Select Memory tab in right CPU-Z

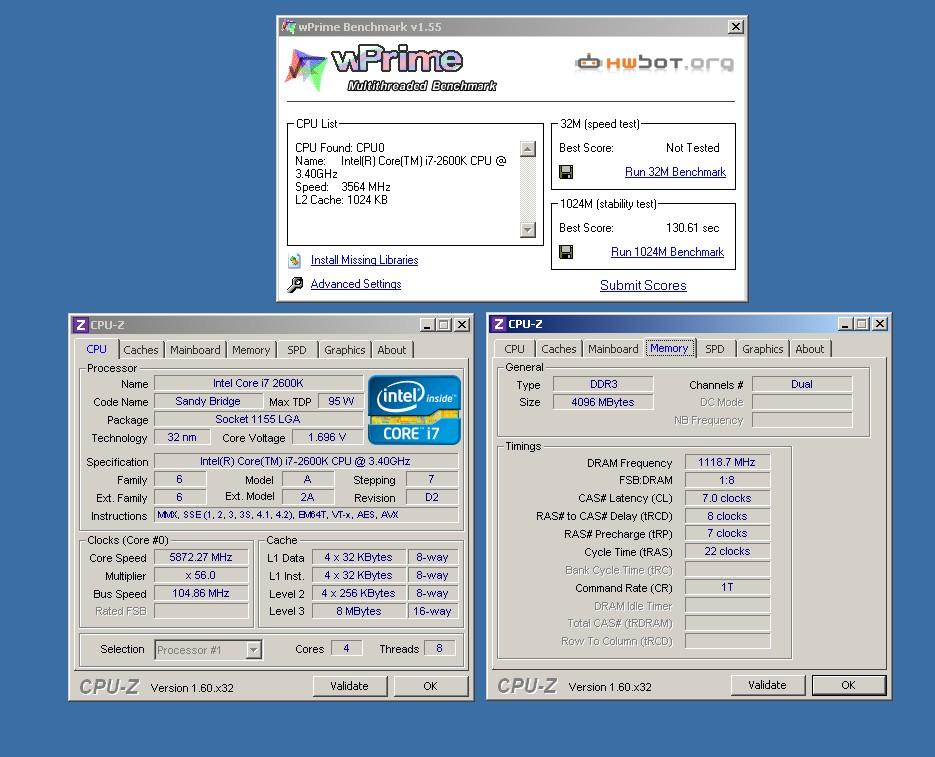pos(669,348)
